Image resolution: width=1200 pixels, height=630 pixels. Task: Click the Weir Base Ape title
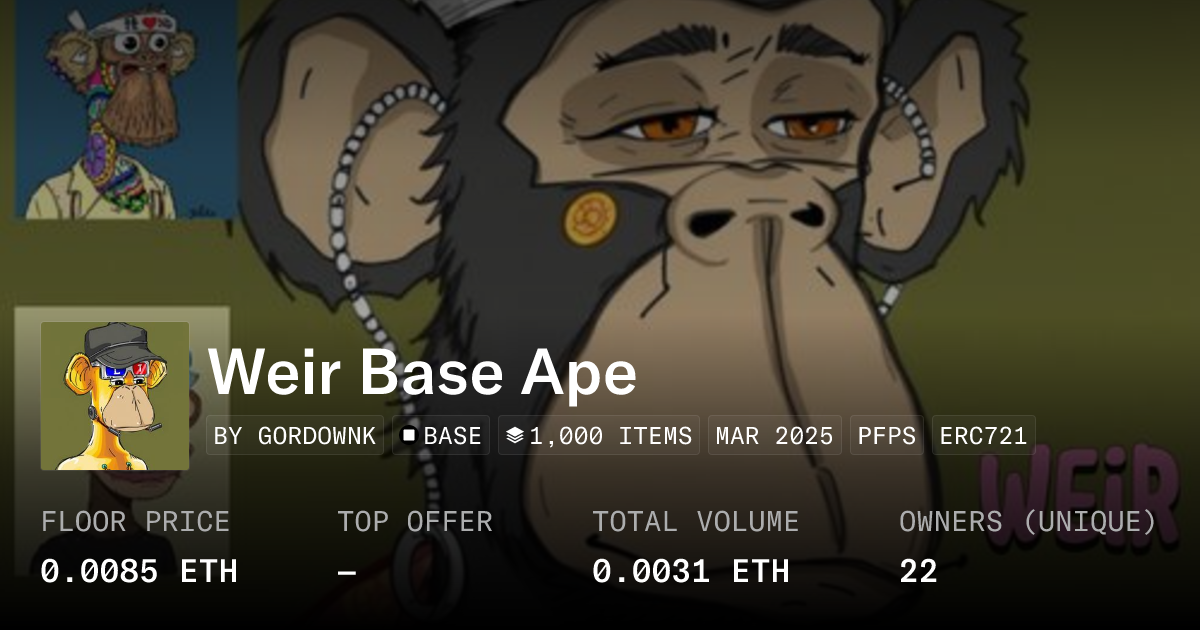[423, 374]
